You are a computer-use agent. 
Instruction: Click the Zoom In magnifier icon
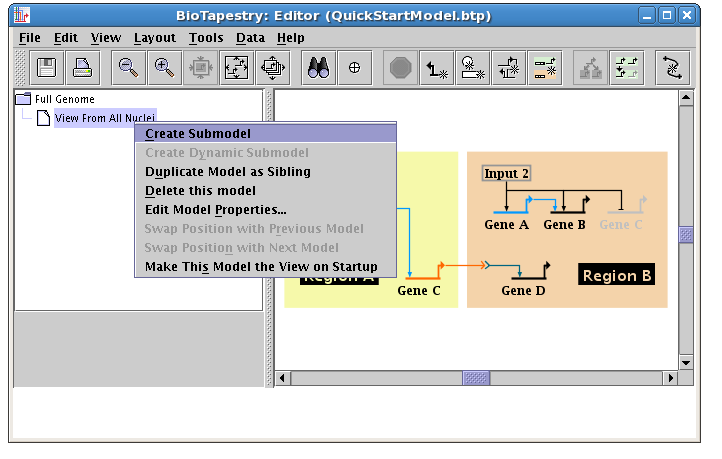pyautogui.click(x=164, y=68)
